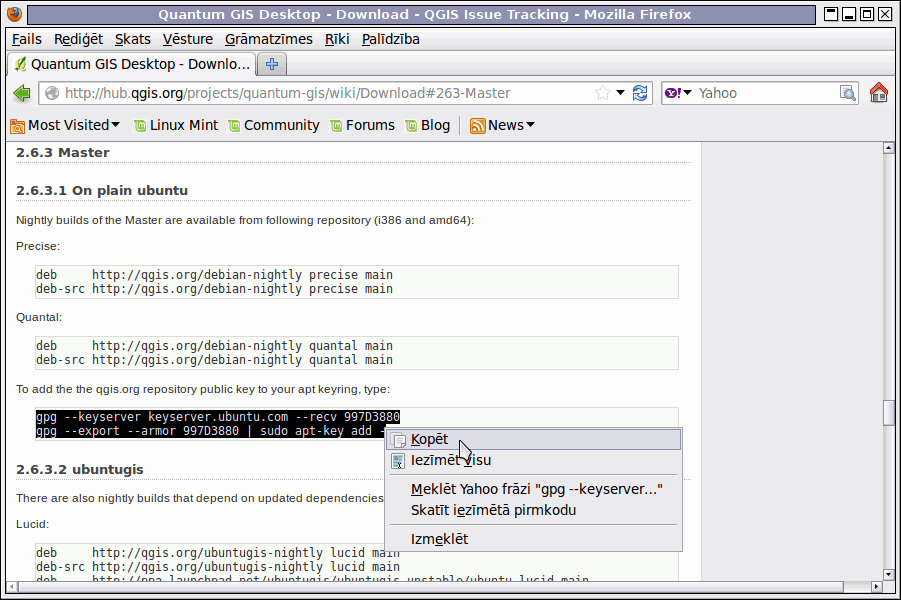Select Meklēt Yahoo frāzi context menu entry
901x600 pixels.
[x=534, y=489]
